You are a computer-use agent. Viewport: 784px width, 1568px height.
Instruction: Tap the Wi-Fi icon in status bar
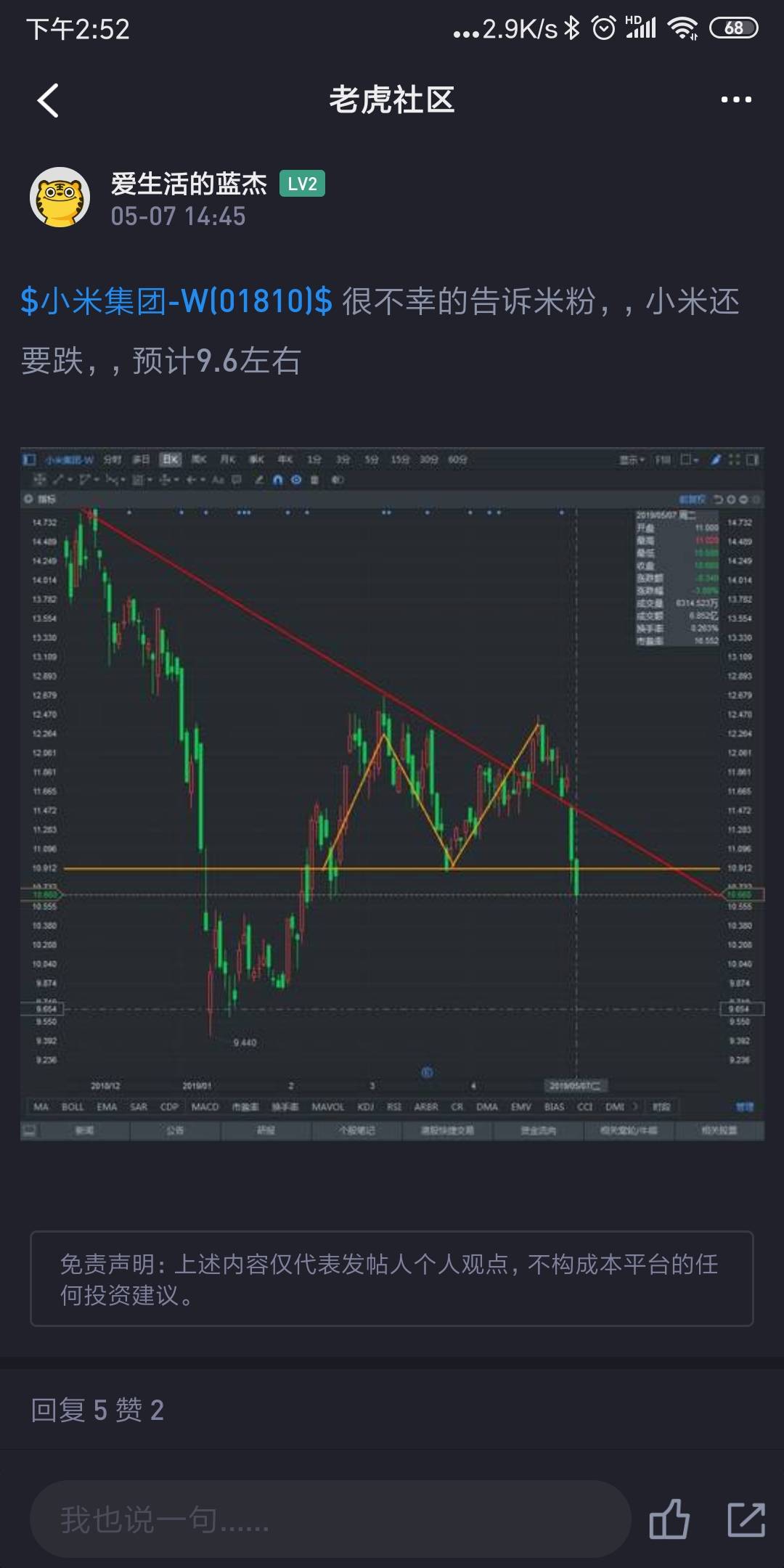(x=682, y=28)
